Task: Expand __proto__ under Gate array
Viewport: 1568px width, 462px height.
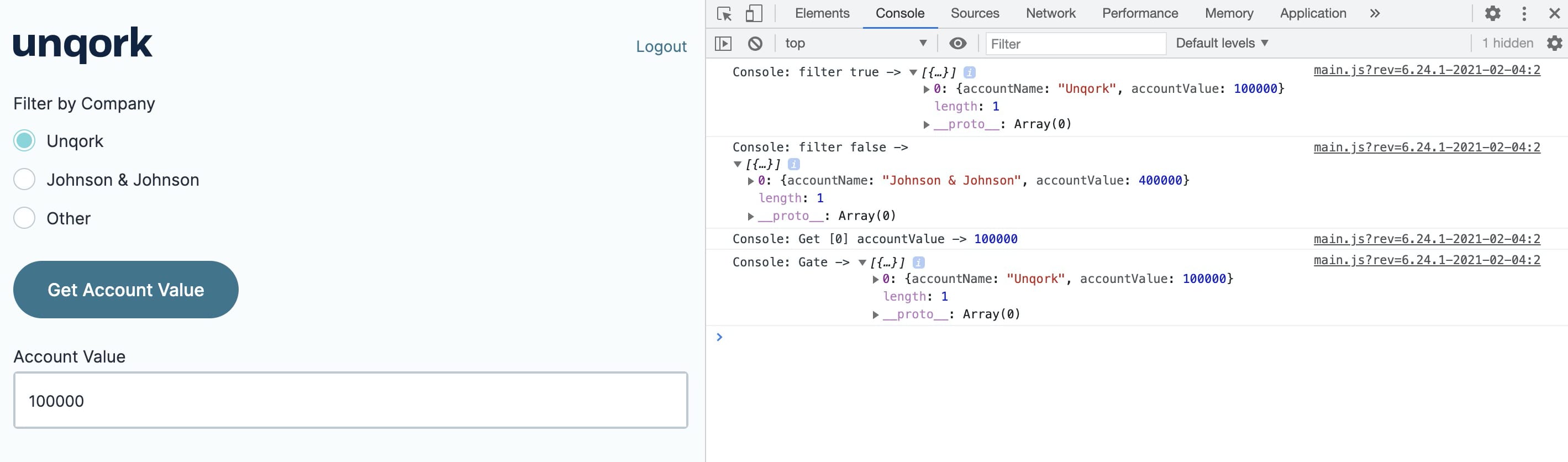Action: point(875,314)
